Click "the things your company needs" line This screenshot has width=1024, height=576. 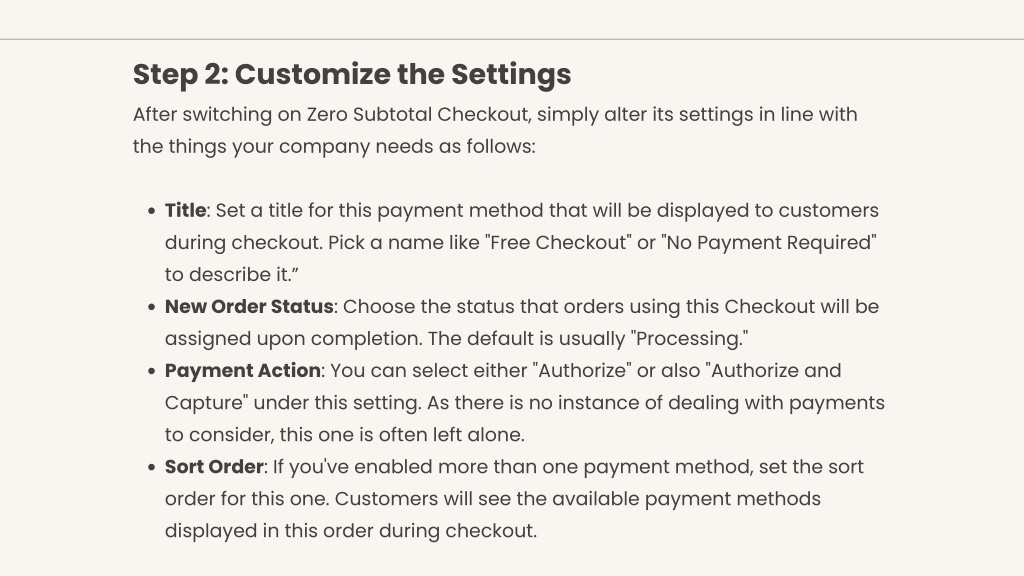334,146
